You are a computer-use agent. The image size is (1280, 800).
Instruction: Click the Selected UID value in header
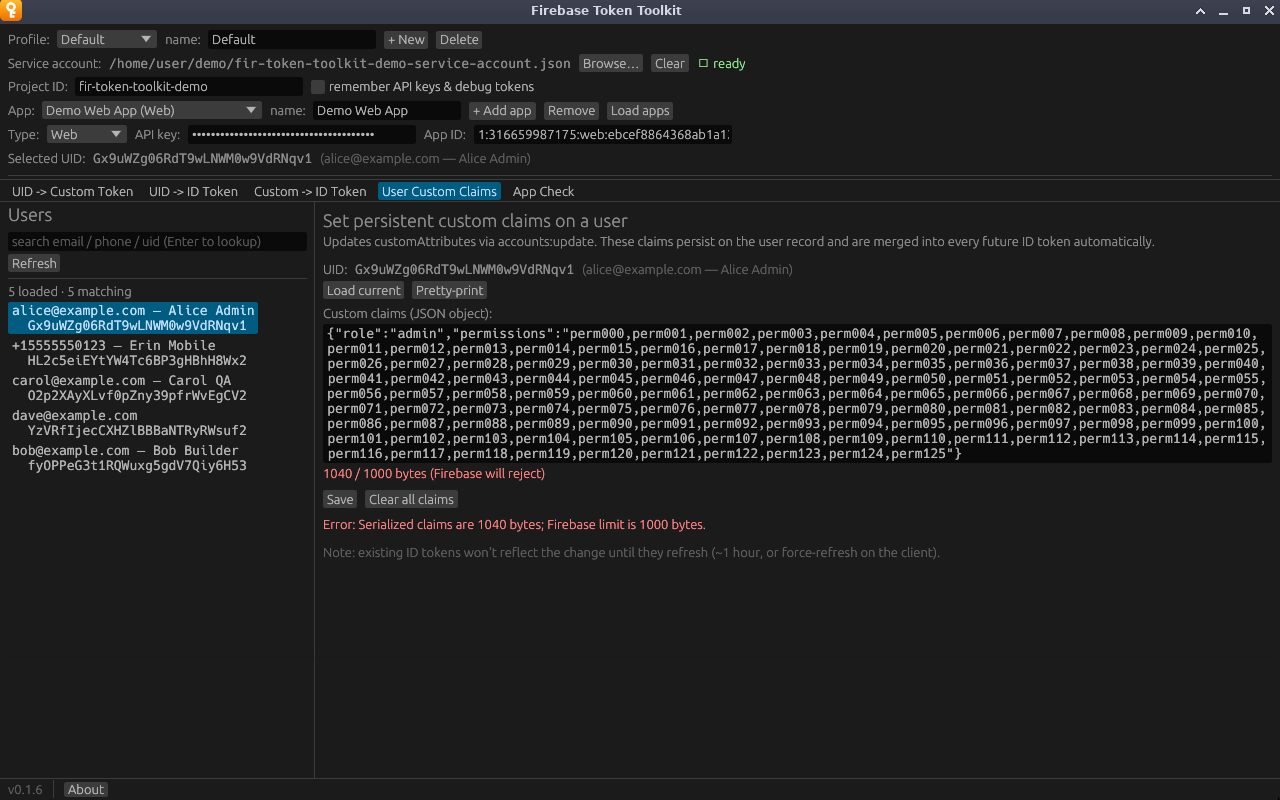(x=202, y=158)
